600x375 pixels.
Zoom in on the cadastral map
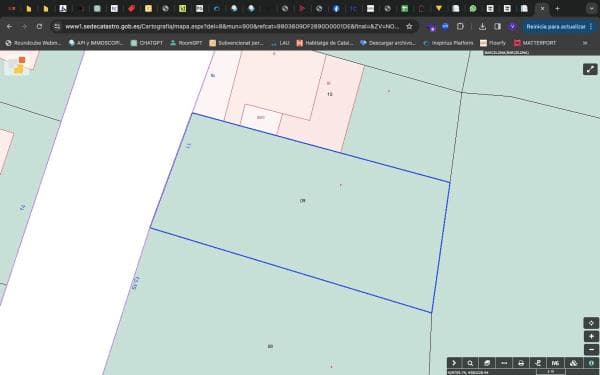591,336
